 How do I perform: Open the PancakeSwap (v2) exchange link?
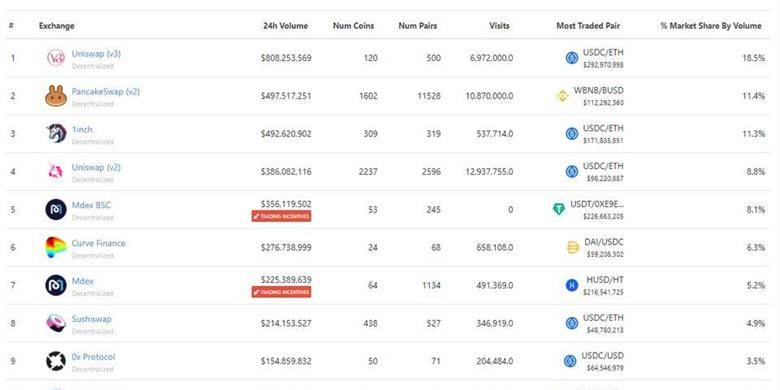[105, 92]
